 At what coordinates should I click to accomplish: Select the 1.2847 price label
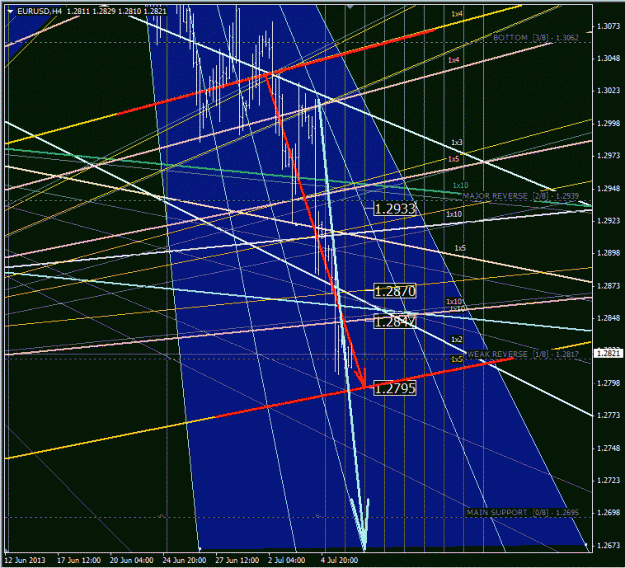point(395,322)
